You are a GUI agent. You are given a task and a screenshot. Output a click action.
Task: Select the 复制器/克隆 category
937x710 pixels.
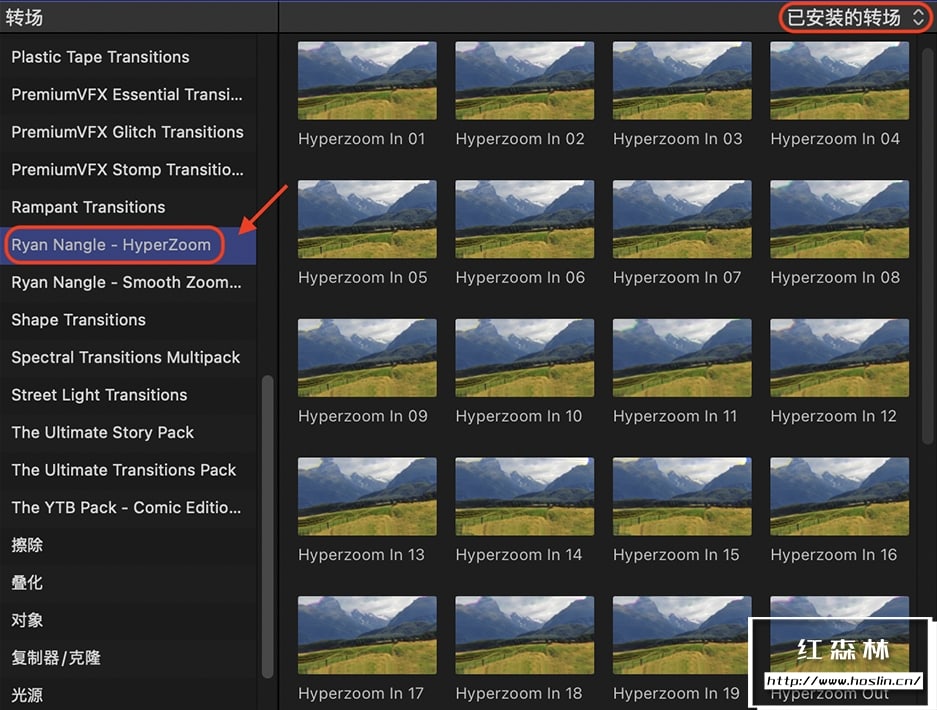[128, 658]
